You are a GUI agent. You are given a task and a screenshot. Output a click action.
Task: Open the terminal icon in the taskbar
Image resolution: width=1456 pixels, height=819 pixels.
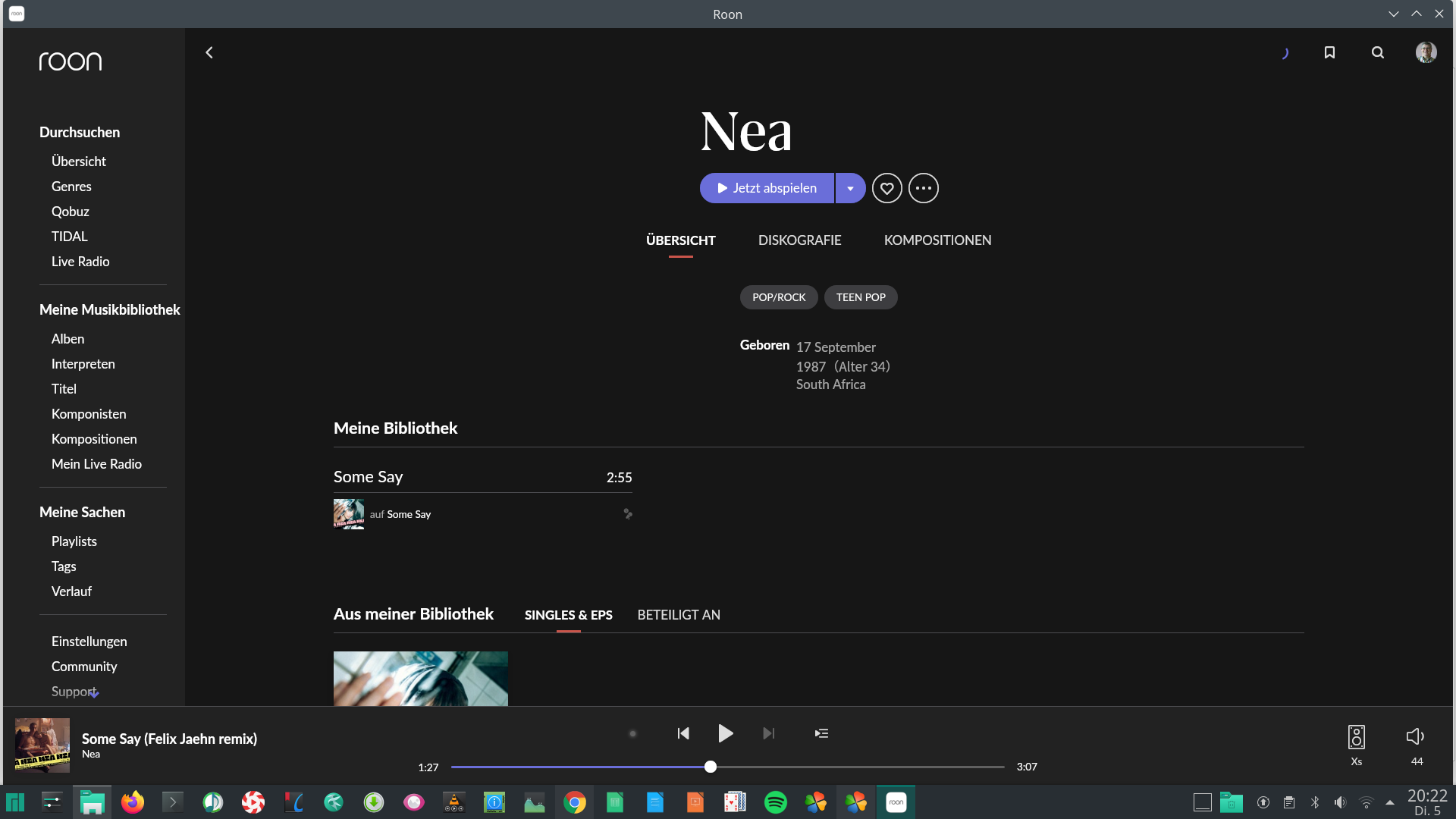(x=173, y=802)
